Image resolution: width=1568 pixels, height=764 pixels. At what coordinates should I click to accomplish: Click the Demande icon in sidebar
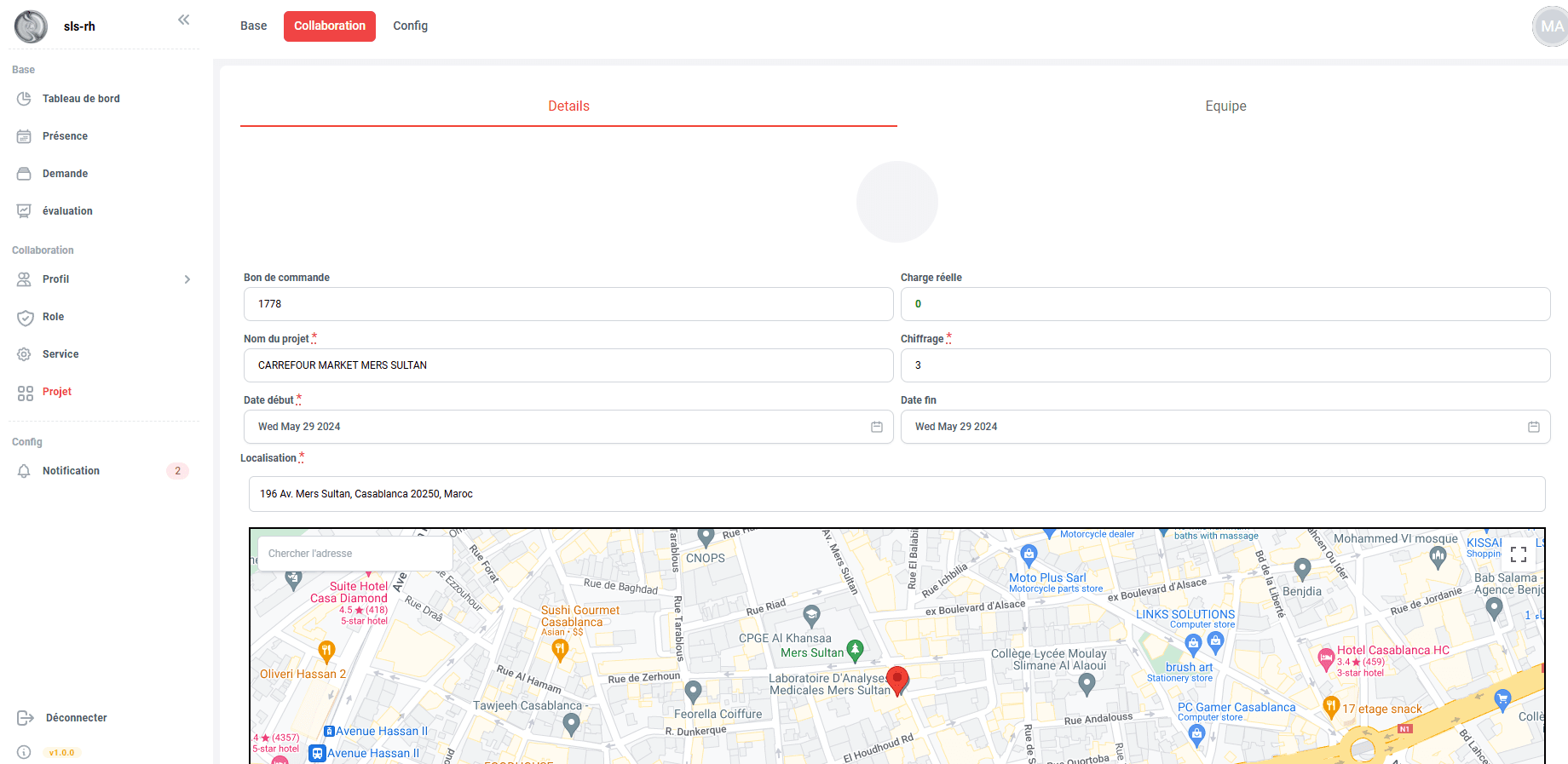25,174
